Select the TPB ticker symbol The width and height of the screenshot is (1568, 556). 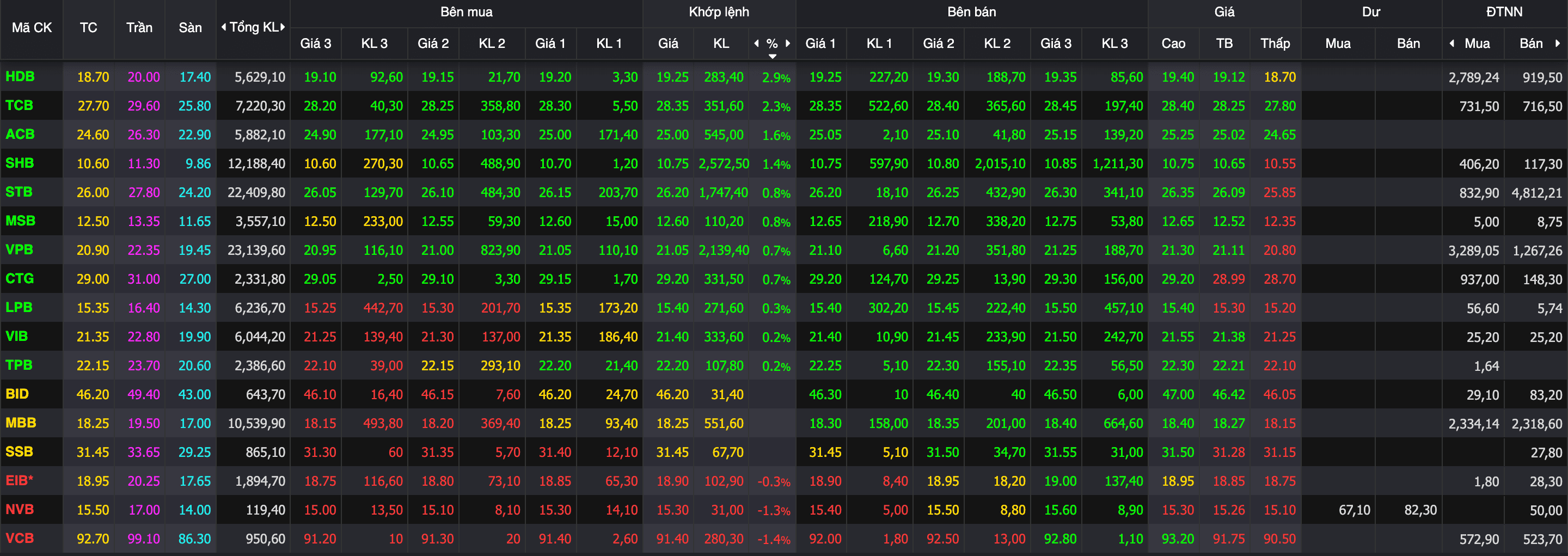pyautogui.click(x=19, y=365)
